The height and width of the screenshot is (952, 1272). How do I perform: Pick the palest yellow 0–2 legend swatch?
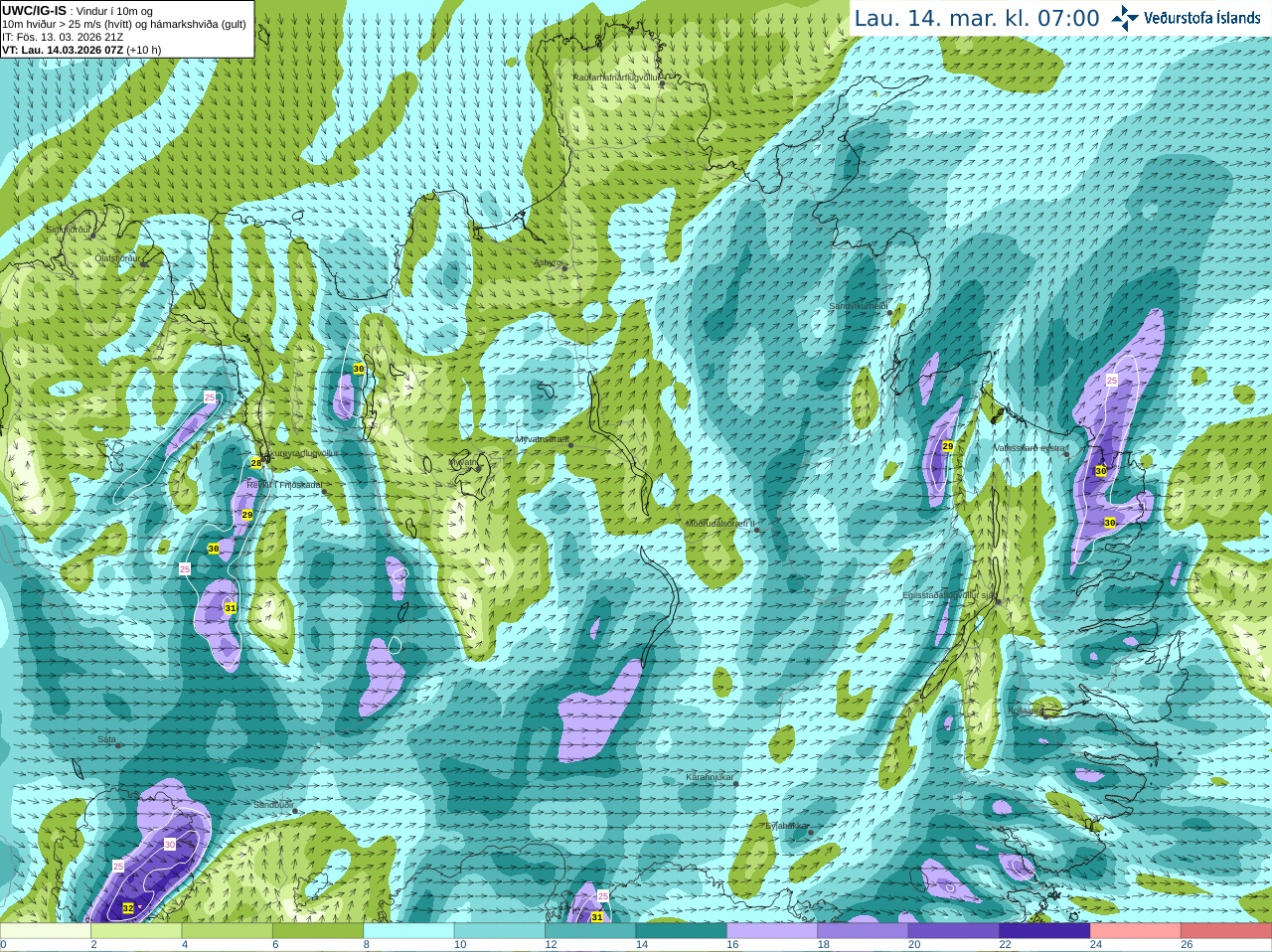[46, 931]
